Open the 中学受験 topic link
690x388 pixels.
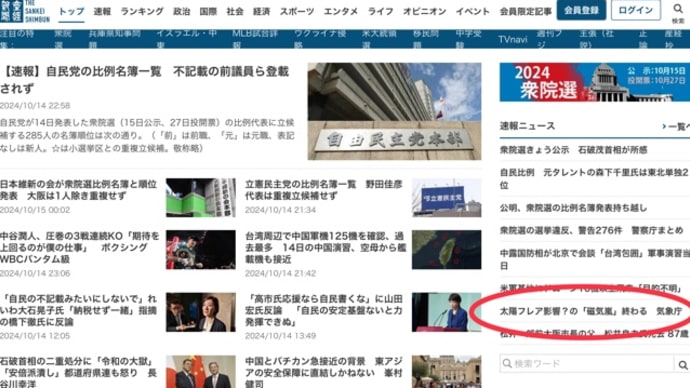(x=469, y=39)
